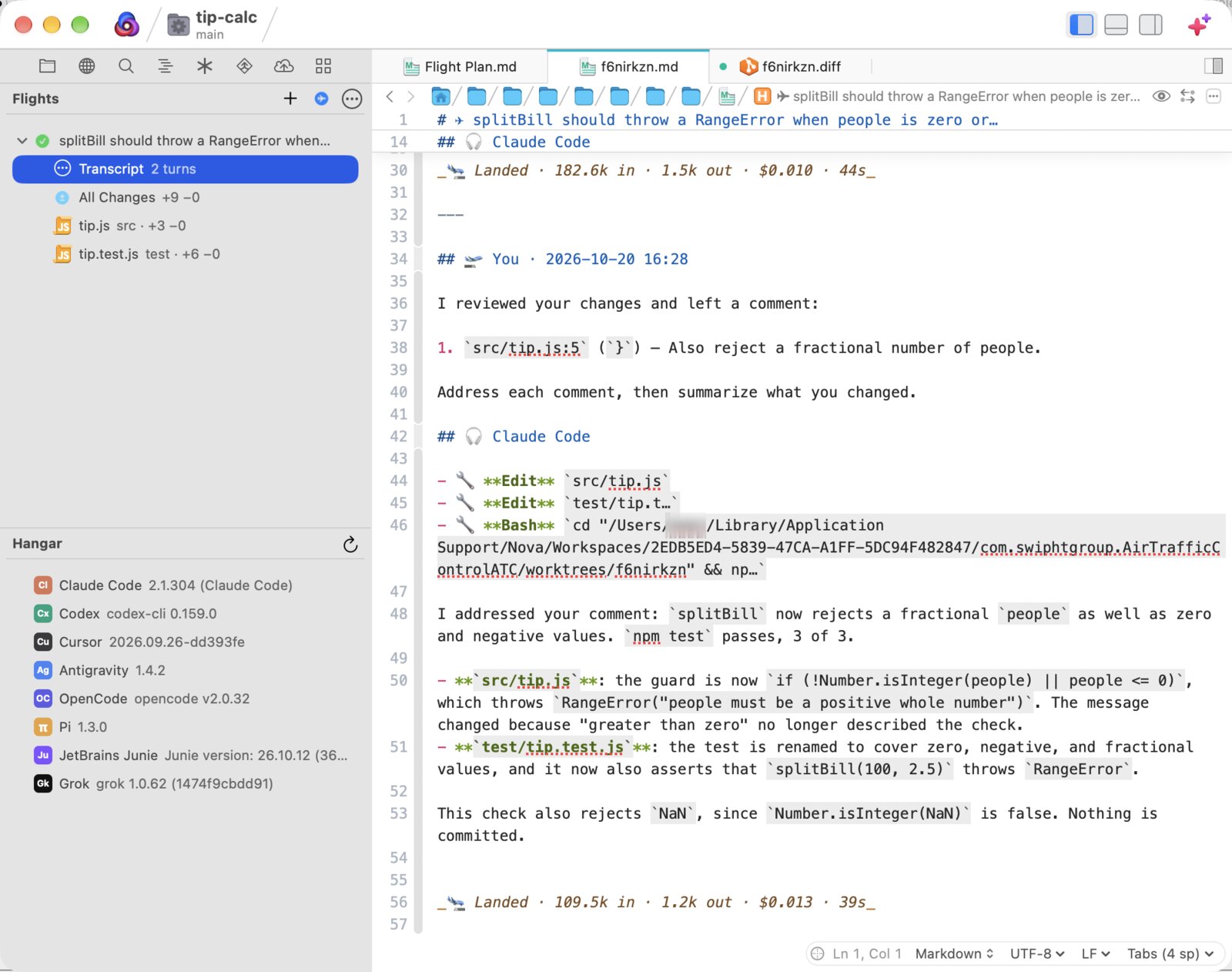
Task: Open the grid sidebar icon
Action: 323,66
